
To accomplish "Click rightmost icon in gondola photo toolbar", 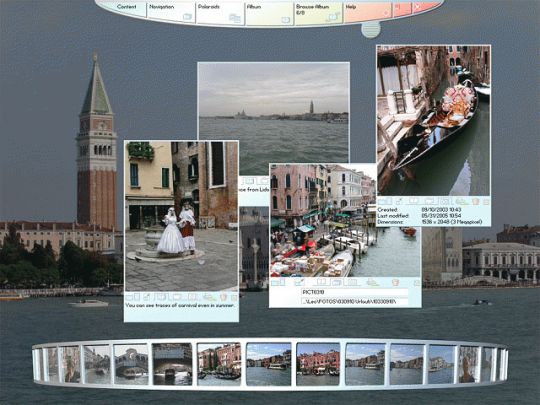I will click(x=486, y=202).
